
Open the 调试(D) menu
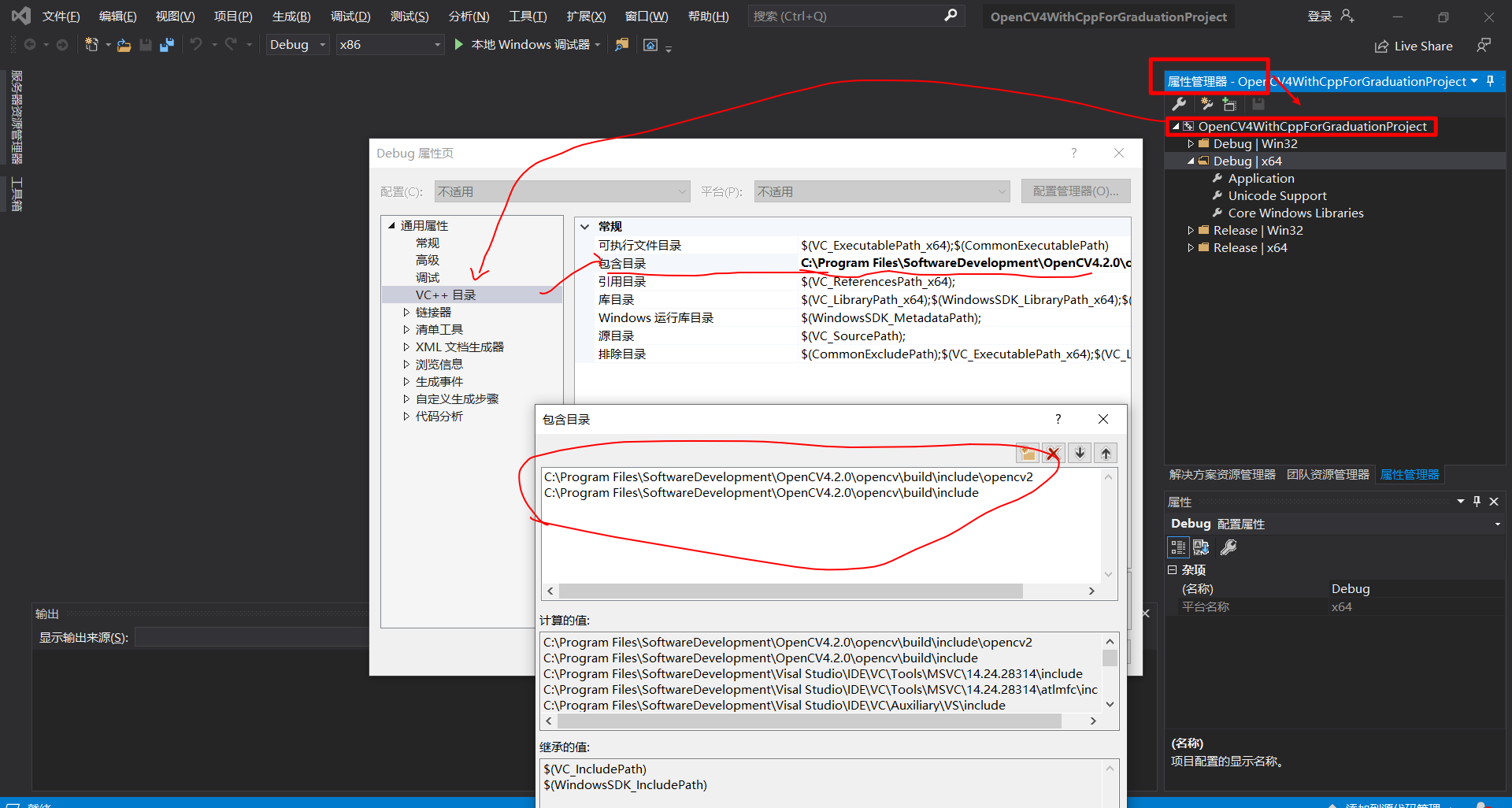click(350, 17)
